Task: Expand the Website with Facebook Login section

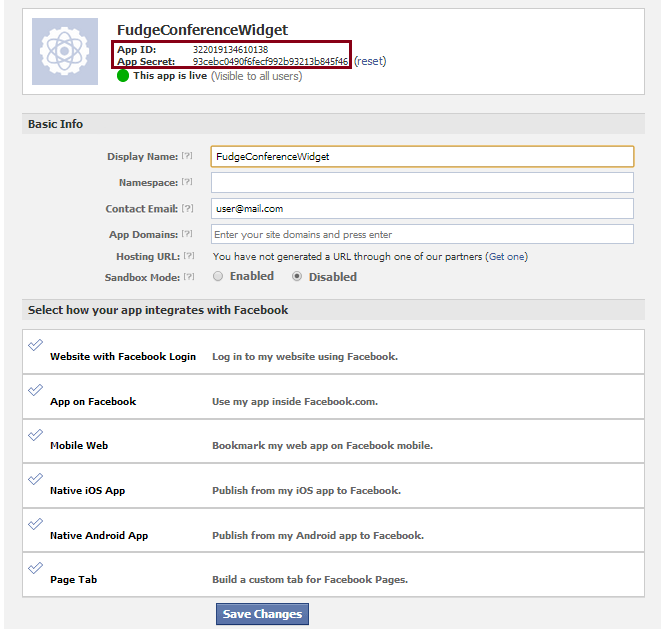Action: (333, 352)
